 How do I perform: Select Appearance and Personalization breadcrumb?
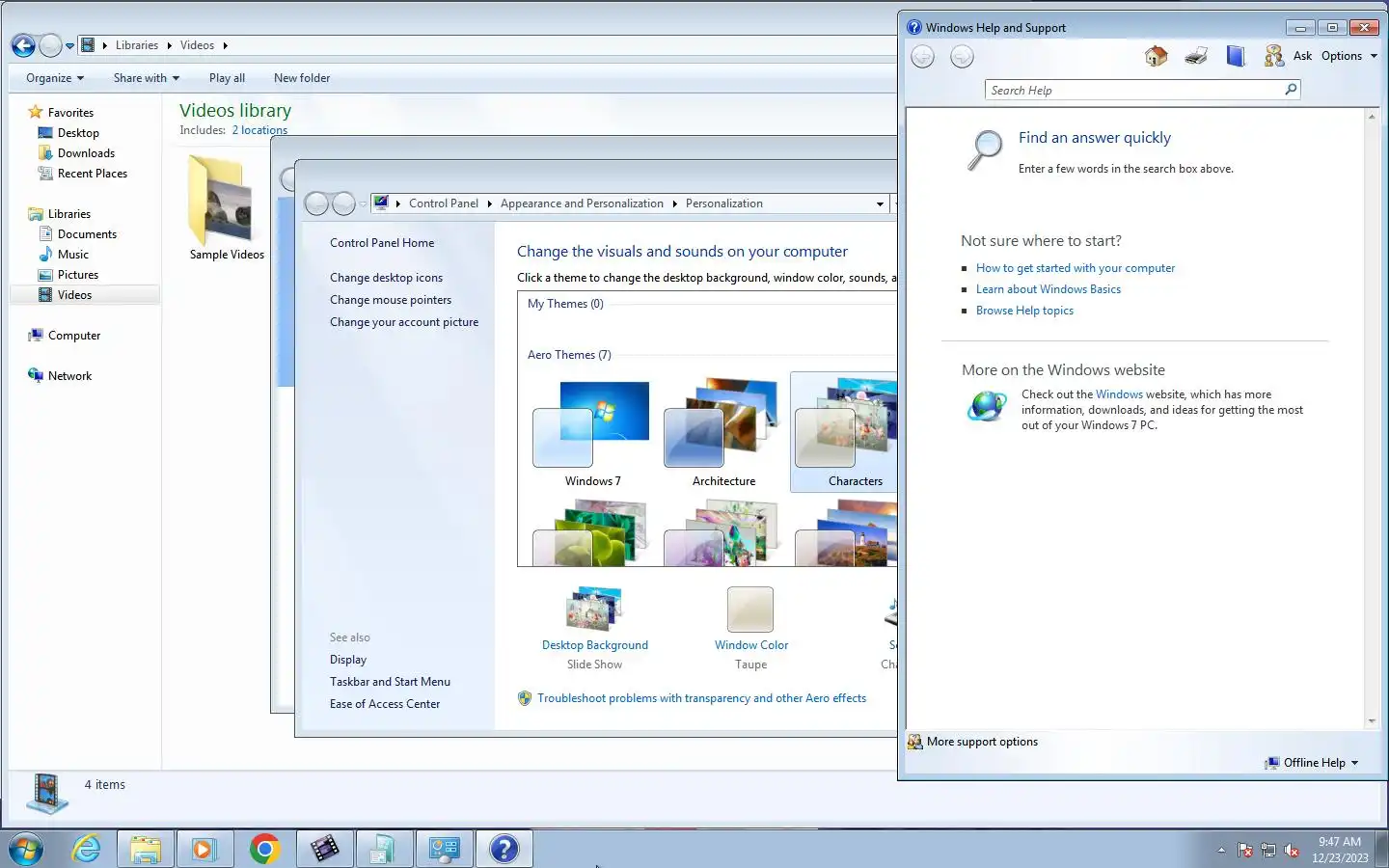[x=582, y=203]
